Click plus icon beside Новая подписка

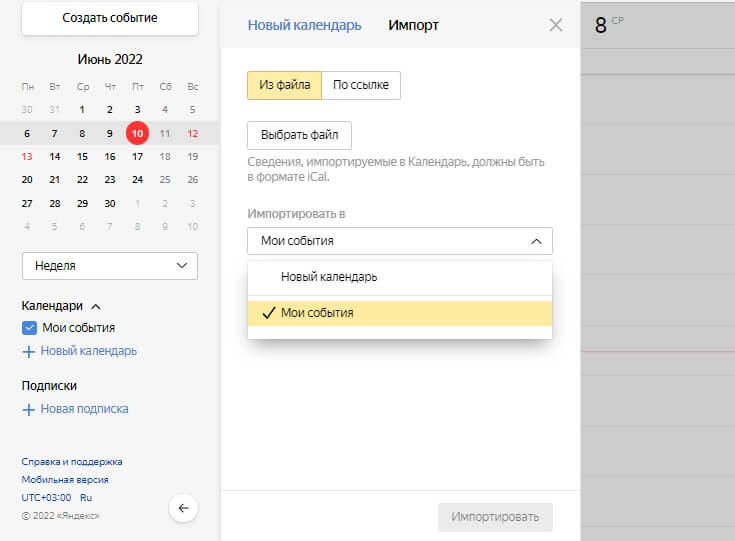(29, 409)
